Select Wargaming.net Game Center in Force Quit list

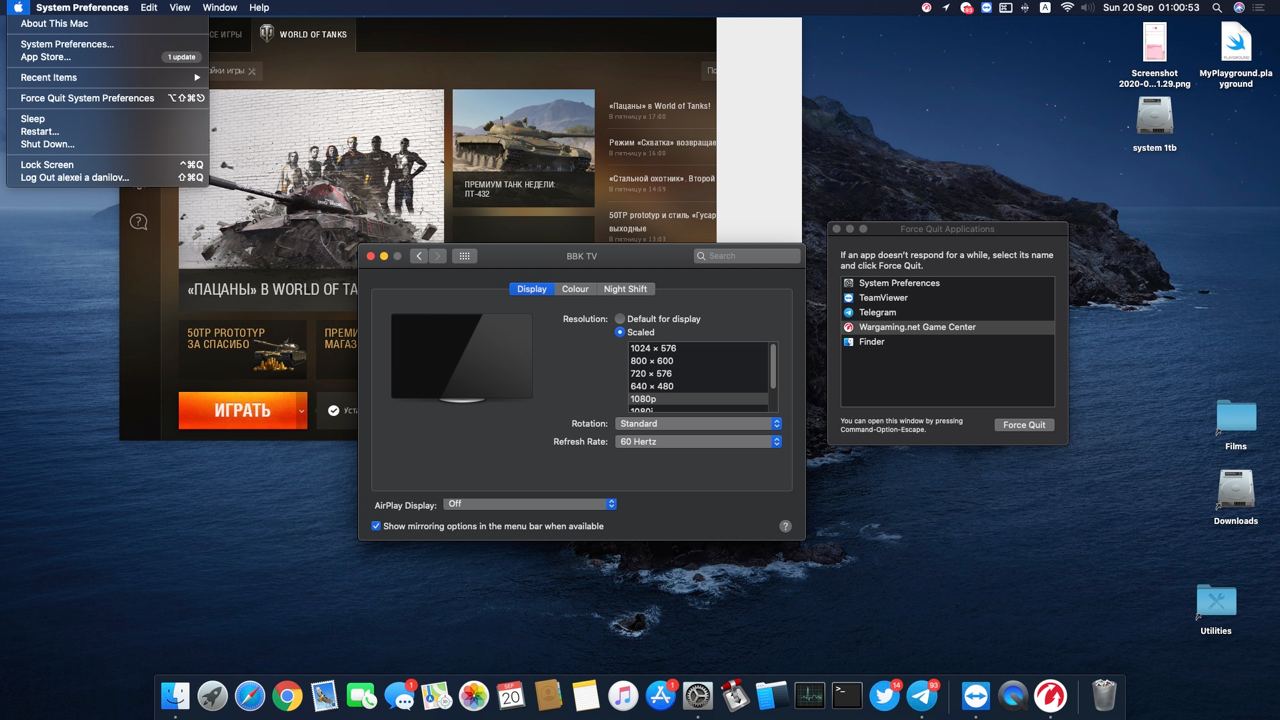[948, 327]
